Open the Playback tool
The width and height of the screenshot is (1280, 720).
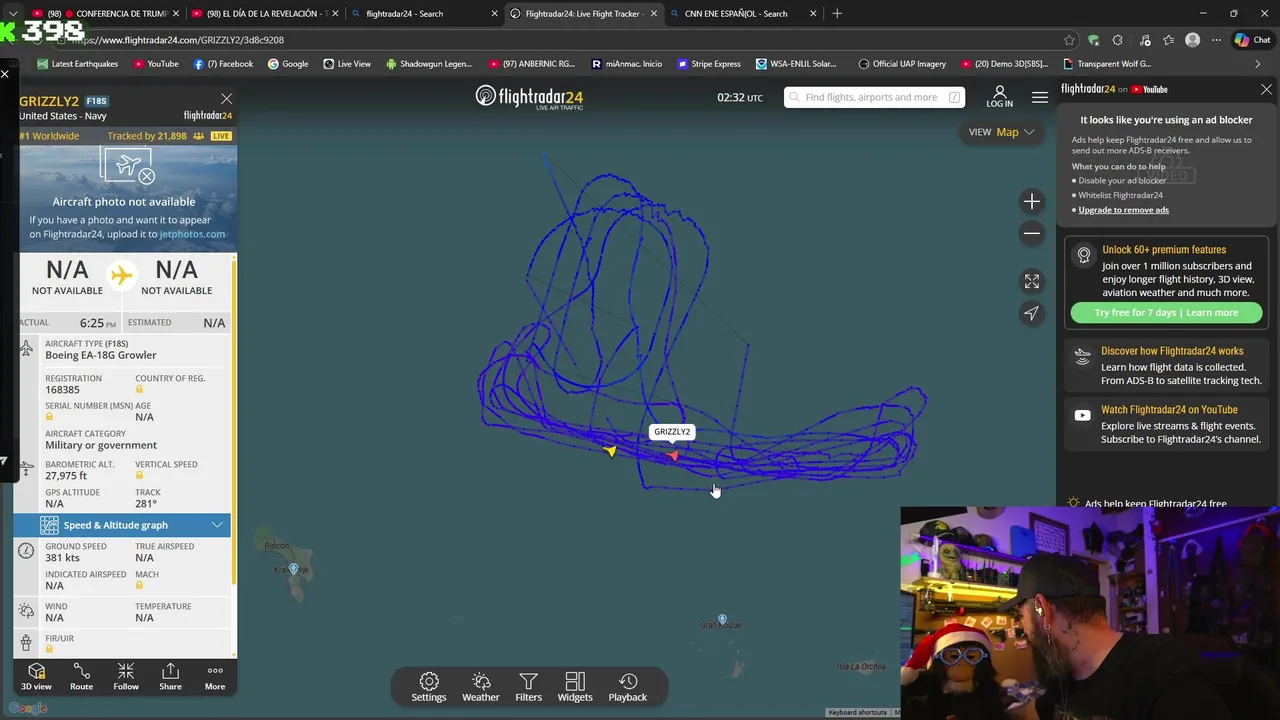[628, 687]
